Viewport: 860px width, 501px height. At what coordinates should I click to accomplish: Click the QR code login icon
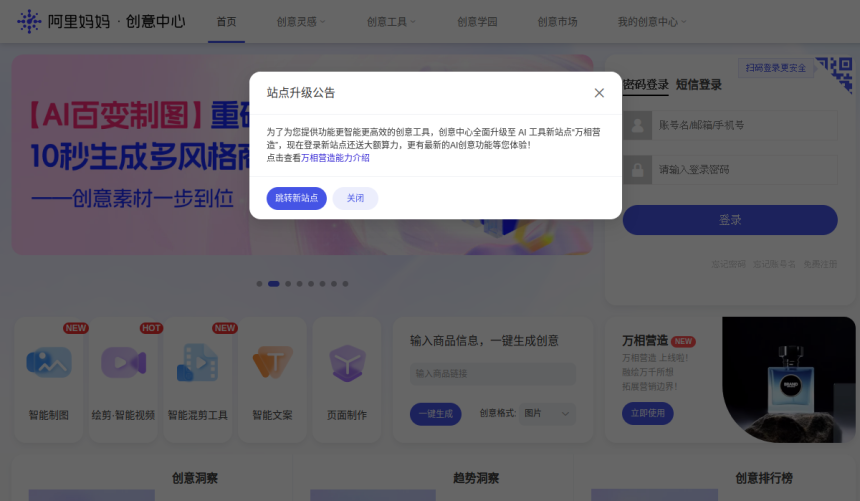pos(835,73)
